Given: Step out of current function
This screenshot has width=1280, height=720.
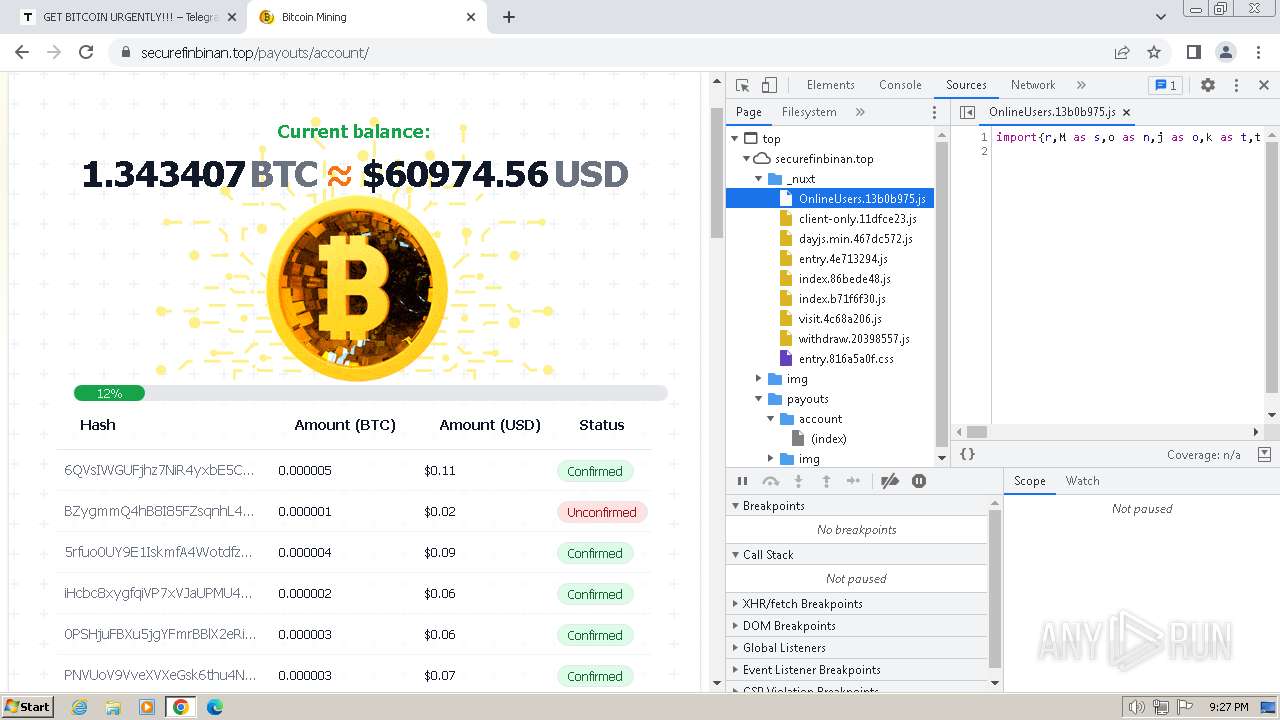Looking at the screenshot, I should pyautogui.click(x=826, y=481).
